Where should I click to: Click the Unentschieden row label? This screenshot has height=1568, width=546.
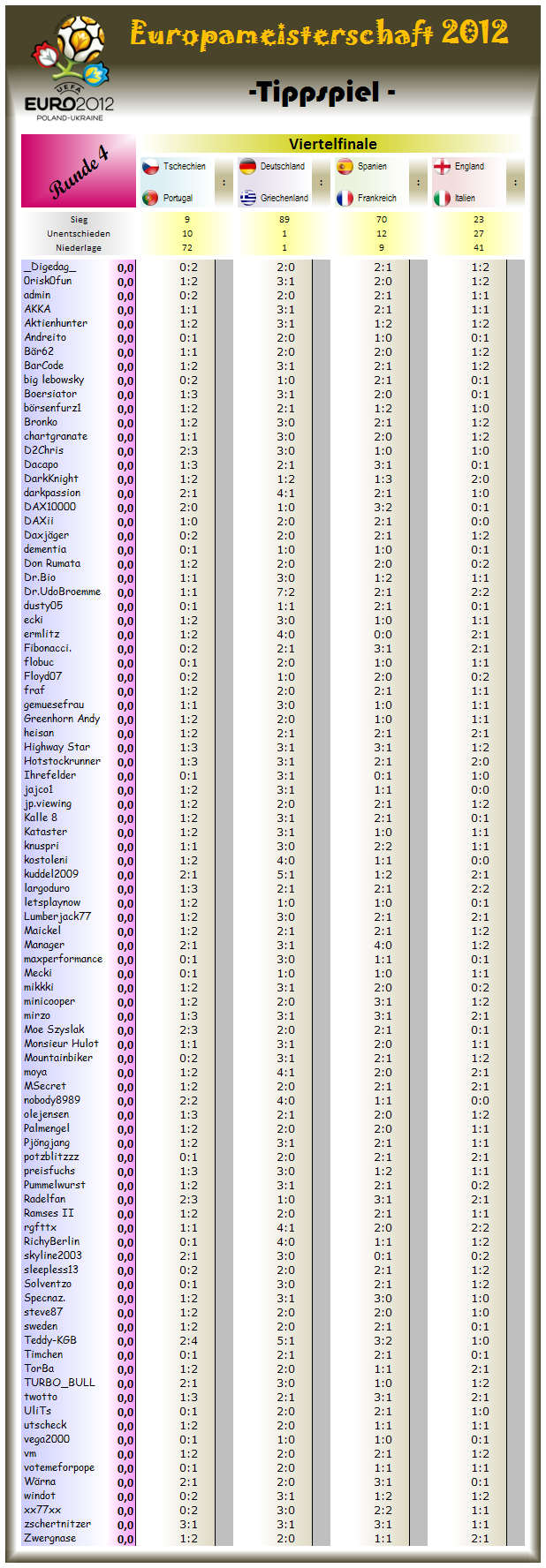pyautogui.click(x=79, y=234)
